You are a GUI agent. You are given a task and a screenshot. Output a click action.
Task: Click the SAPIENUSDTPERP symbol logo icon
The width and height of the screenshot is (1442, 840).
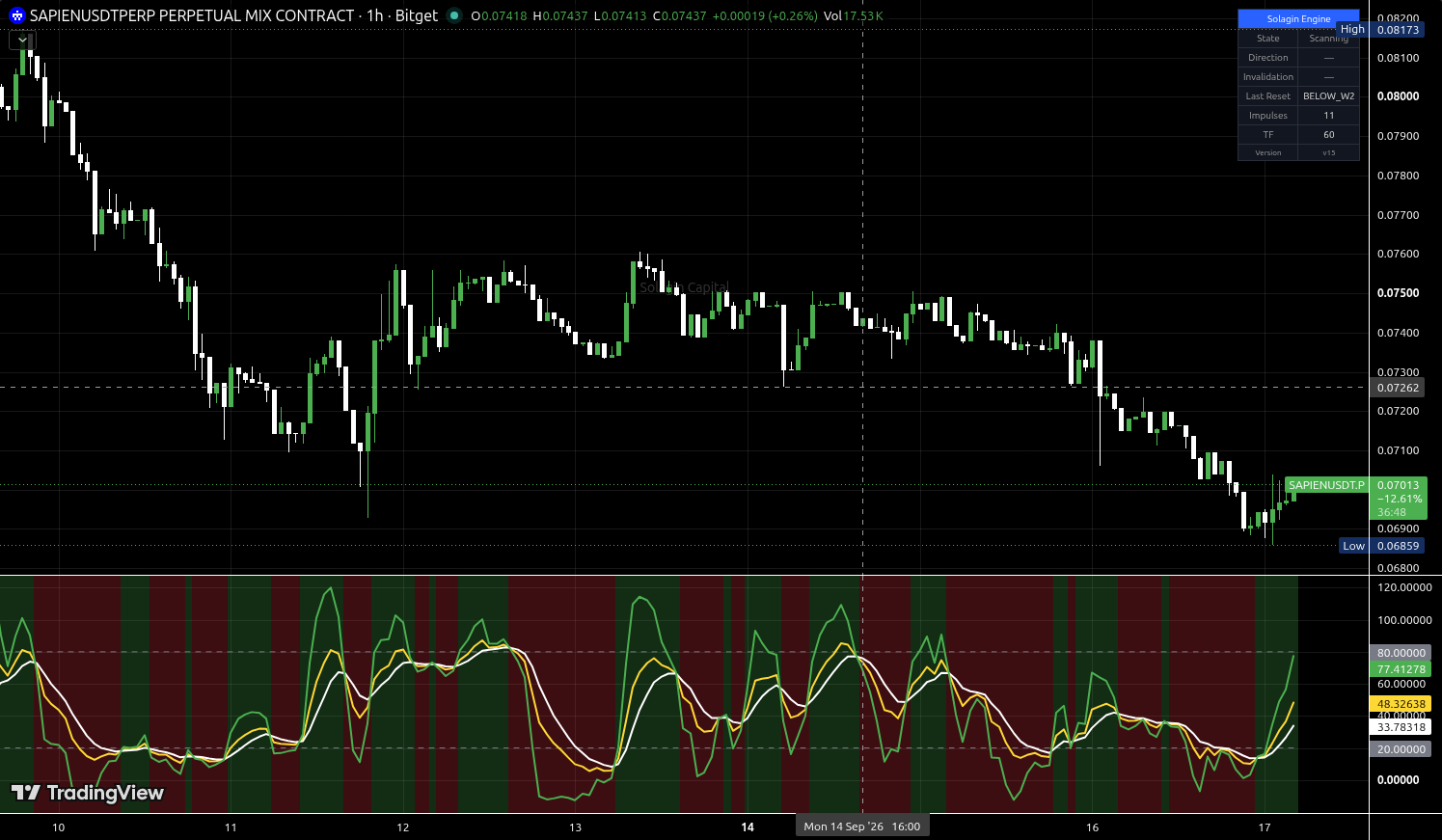pos(16,15)
